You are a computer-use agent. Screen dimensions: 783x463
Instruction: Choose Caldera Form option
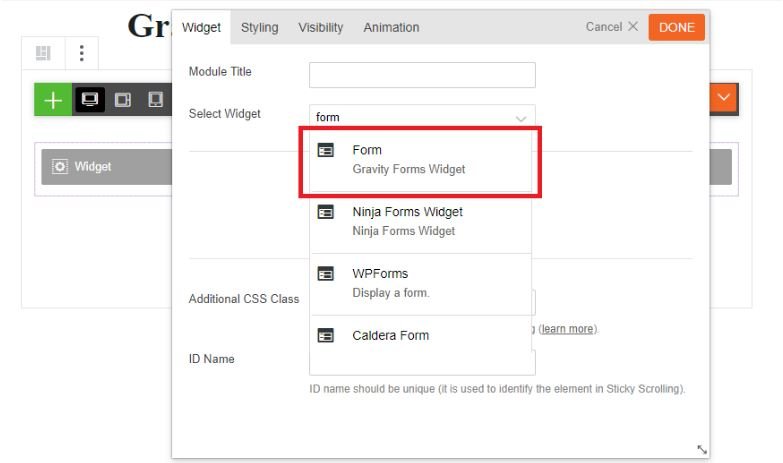pos(421,336)
